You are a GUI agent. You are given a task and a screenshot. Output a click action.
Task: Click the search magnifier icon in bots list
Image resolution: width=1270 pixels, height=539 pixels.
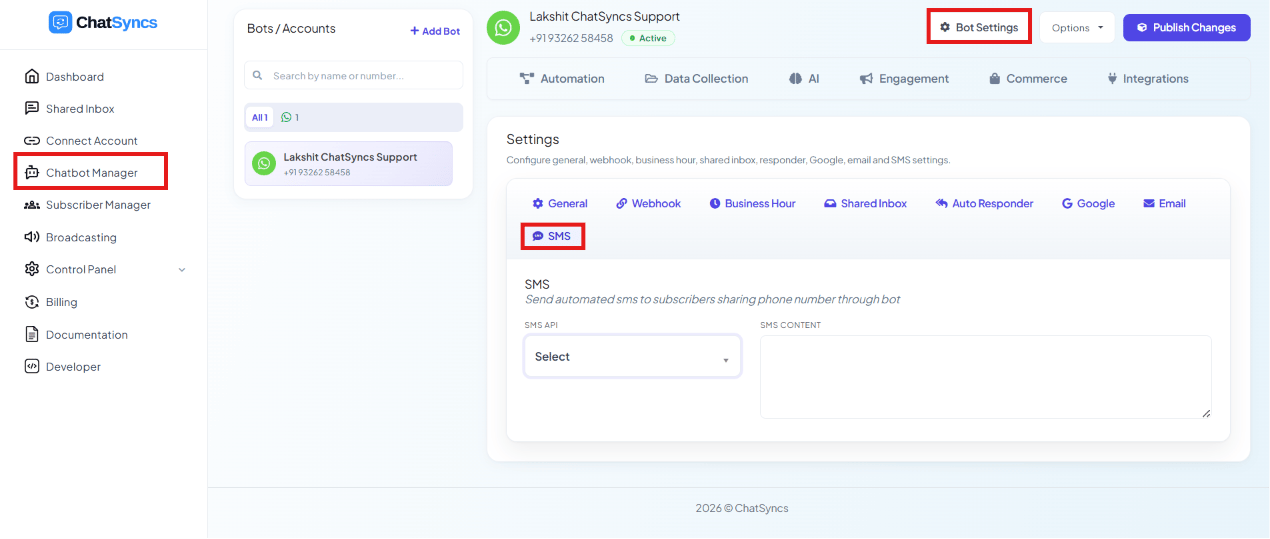(x=258, y=75)
